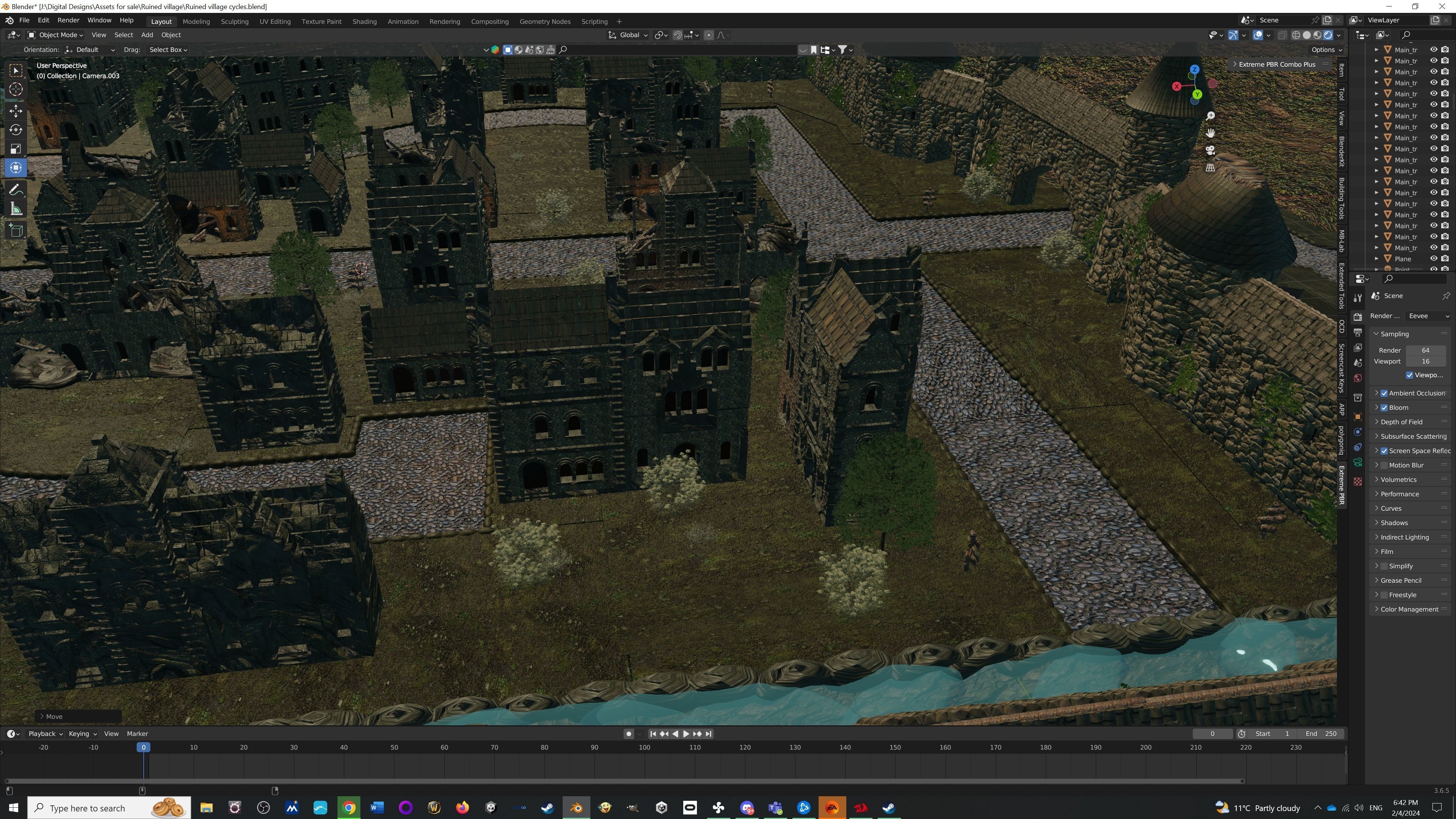1456x819 pixels.
Task: Switch to the Geometry Nodes workspace tab
Action: pyautogui.click(x=545, y=22)
